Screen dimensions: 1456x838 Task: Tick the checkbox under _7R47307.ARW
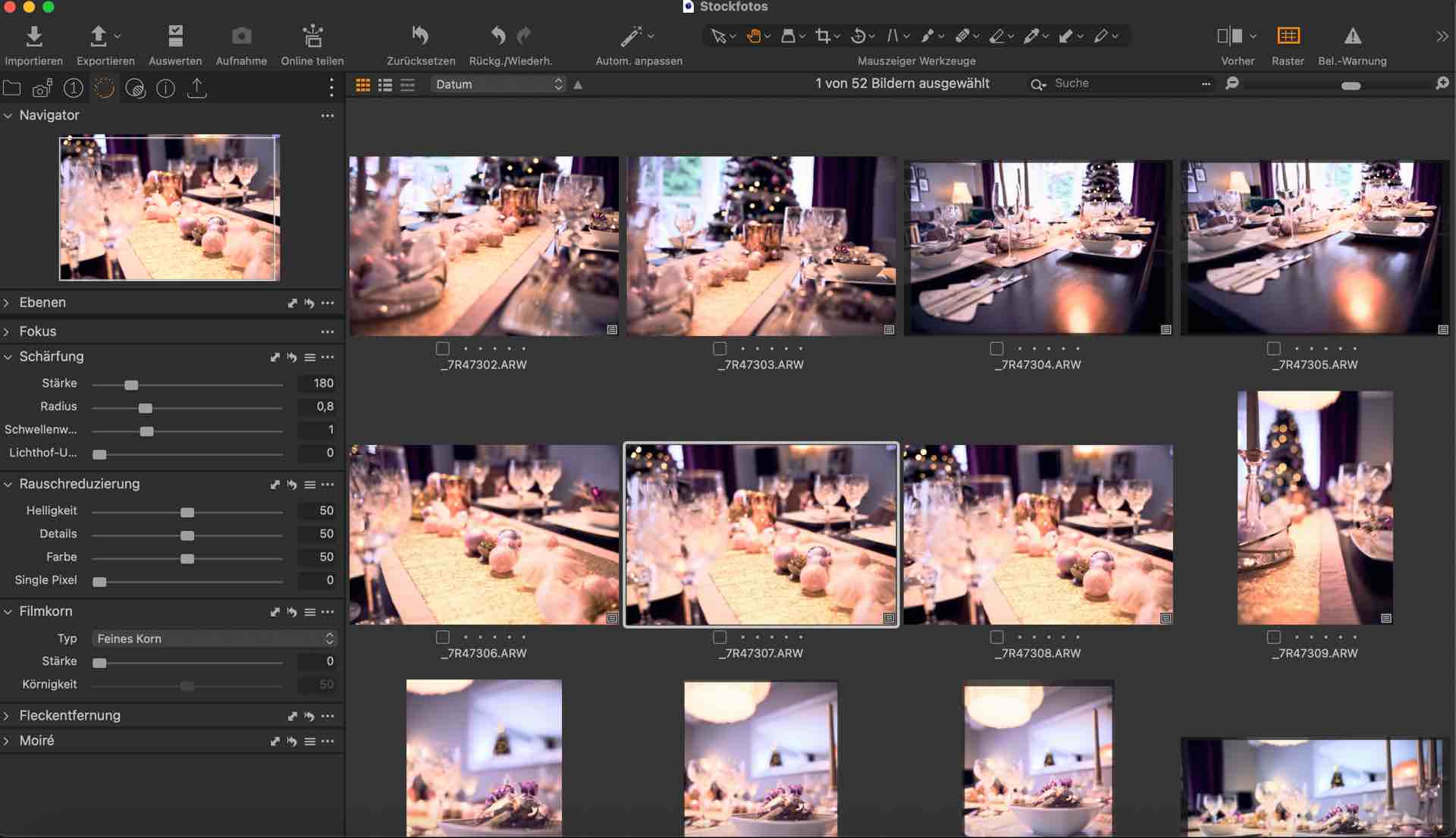[x=720, y=637]
